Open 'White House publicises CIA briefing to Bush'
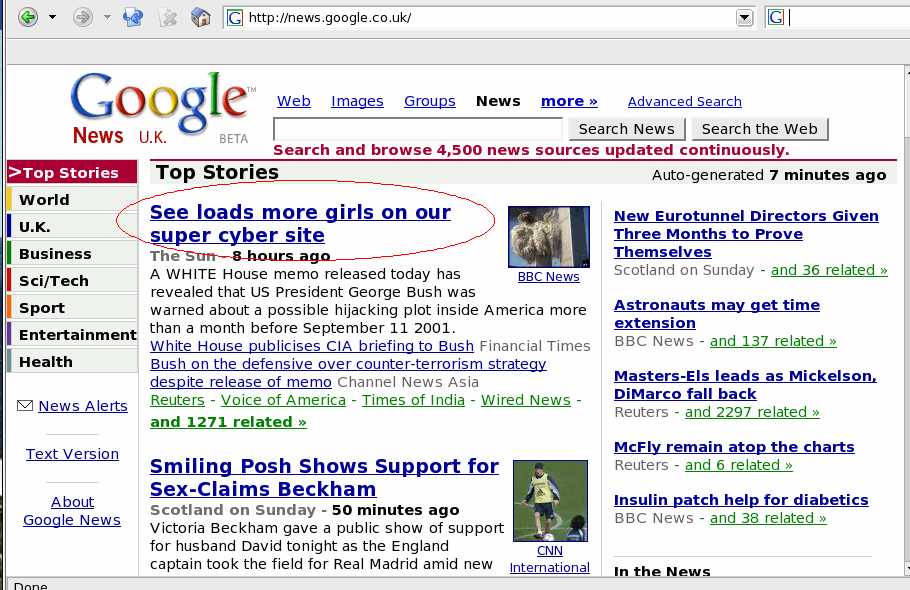The height and width of the screenshot is (590, 910). pyautogui.click(x=312, y=346)
